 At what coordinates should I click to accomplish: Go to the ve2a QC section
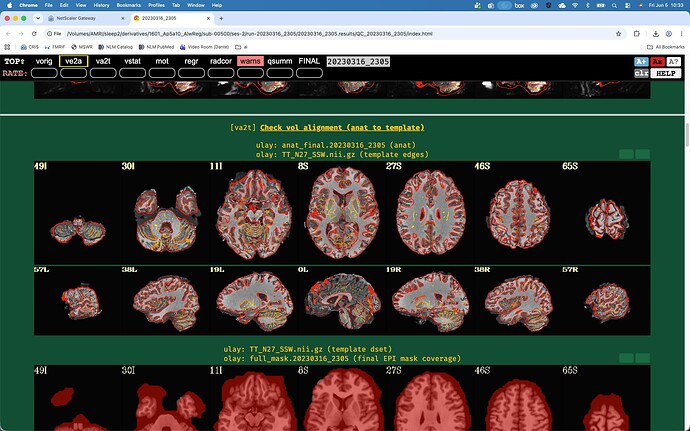pyautogui.click(x=73, y=61)
